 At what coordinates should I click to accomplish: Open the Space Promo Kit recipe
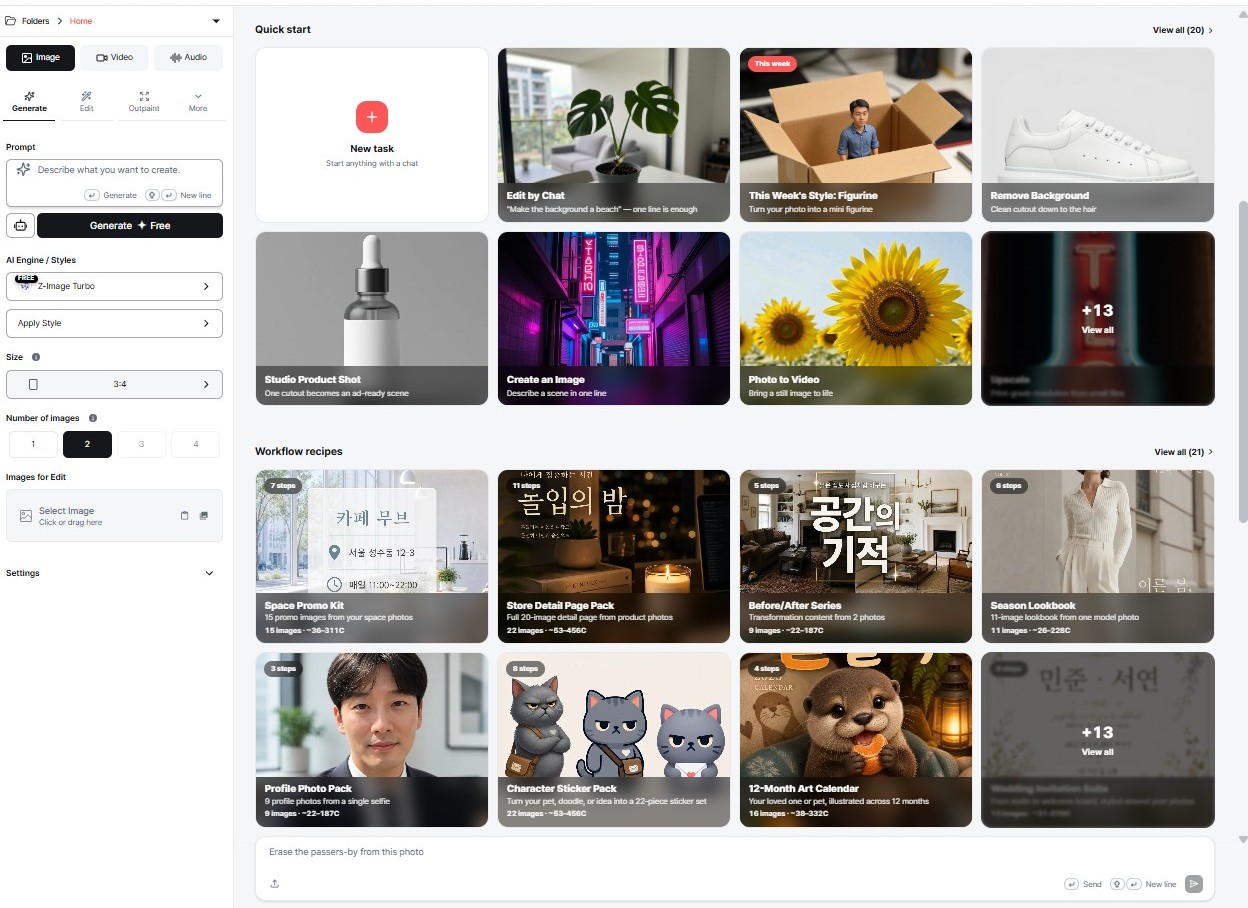tap(372, 556)
